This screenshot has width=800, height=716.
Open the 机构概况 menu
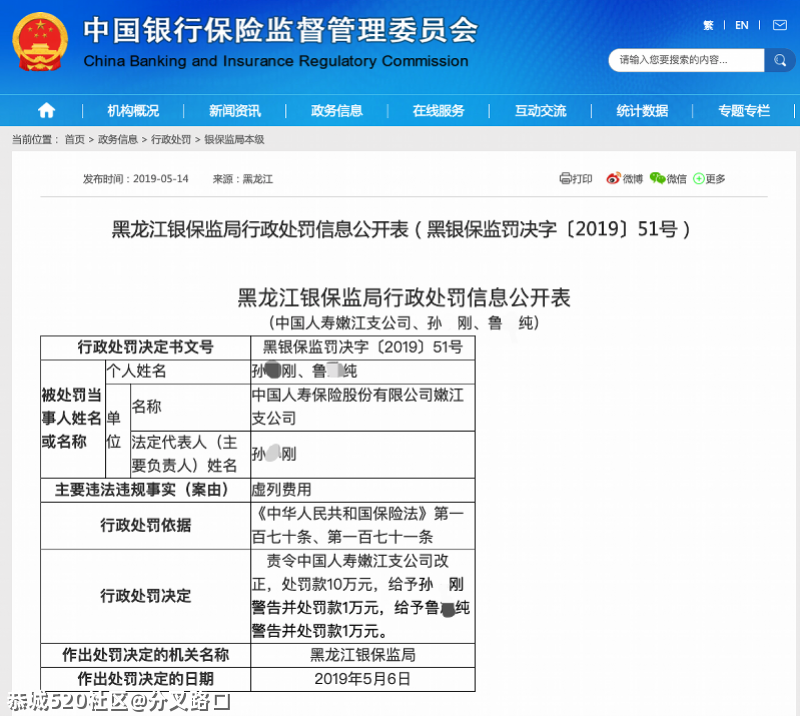133,111
